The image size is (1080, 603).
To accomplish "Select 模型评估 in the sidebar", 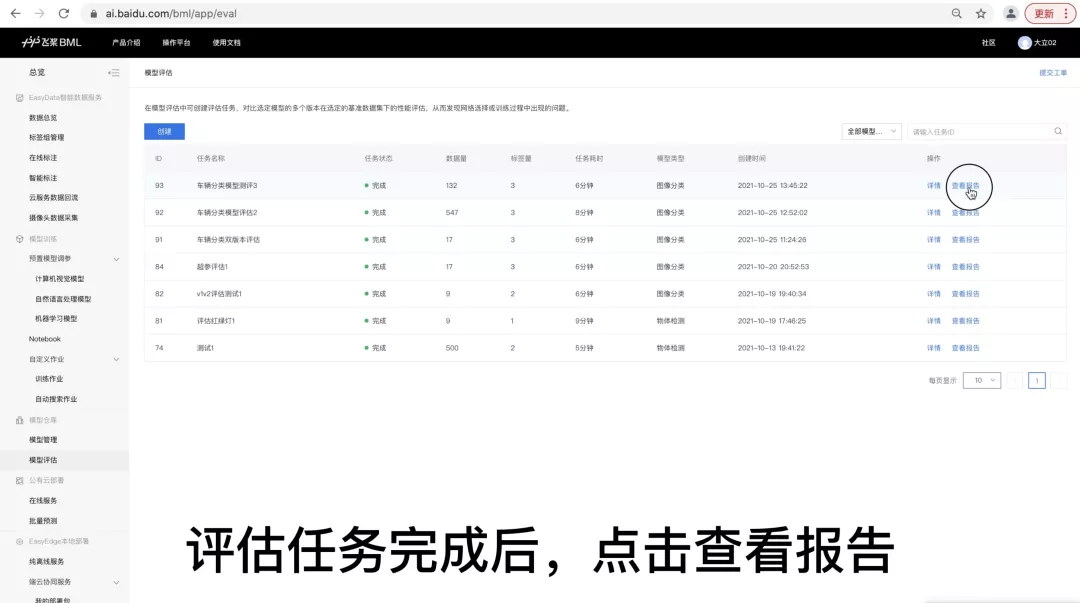I will click(x=43, y=460).
